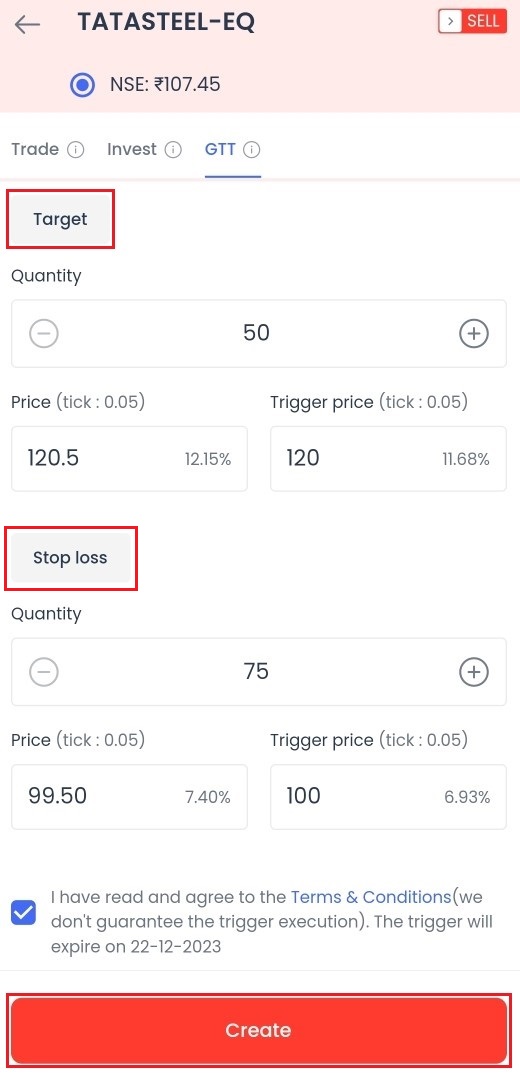
Task: Select the GTT tab
Action: coord(220,150)
